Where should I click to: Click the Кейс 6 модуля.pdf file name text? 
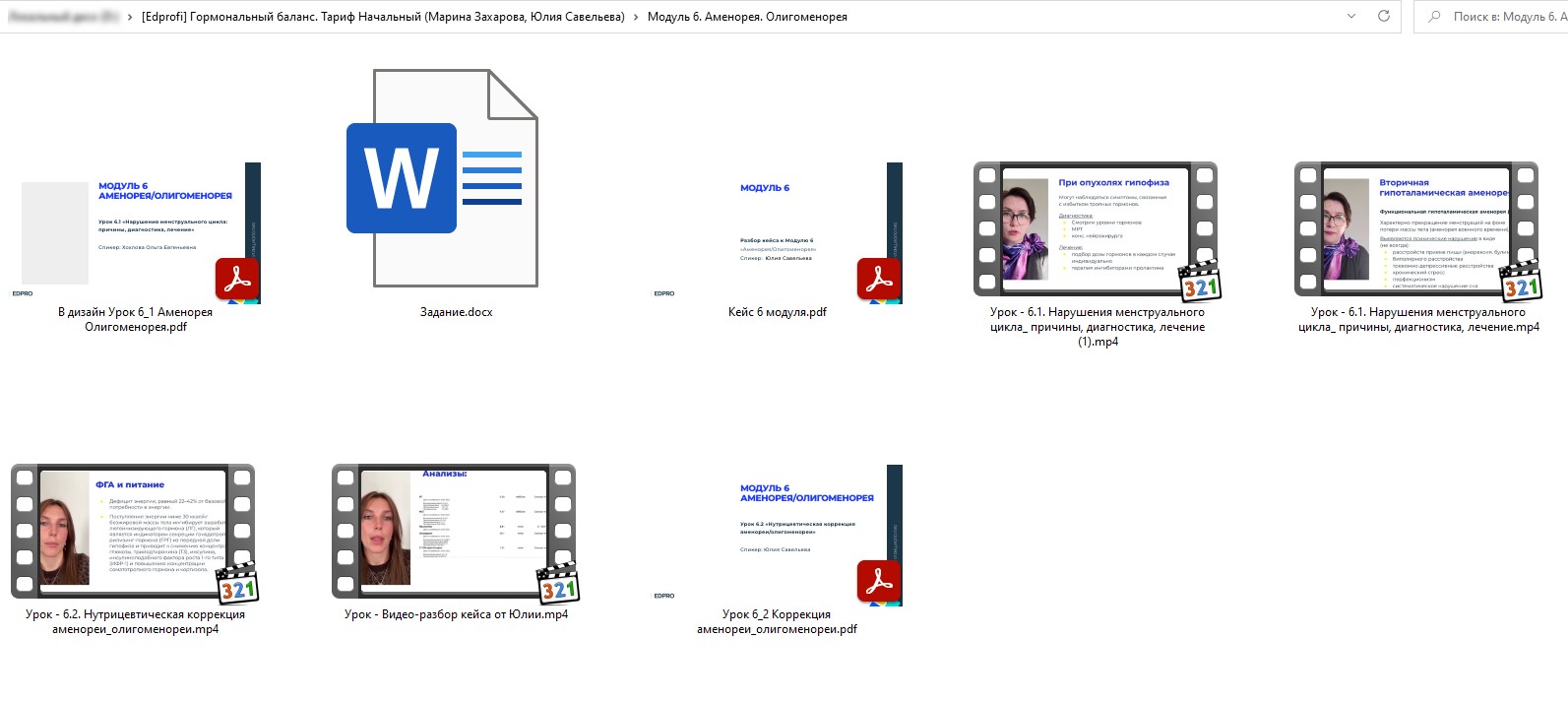(x=777, y=312)
